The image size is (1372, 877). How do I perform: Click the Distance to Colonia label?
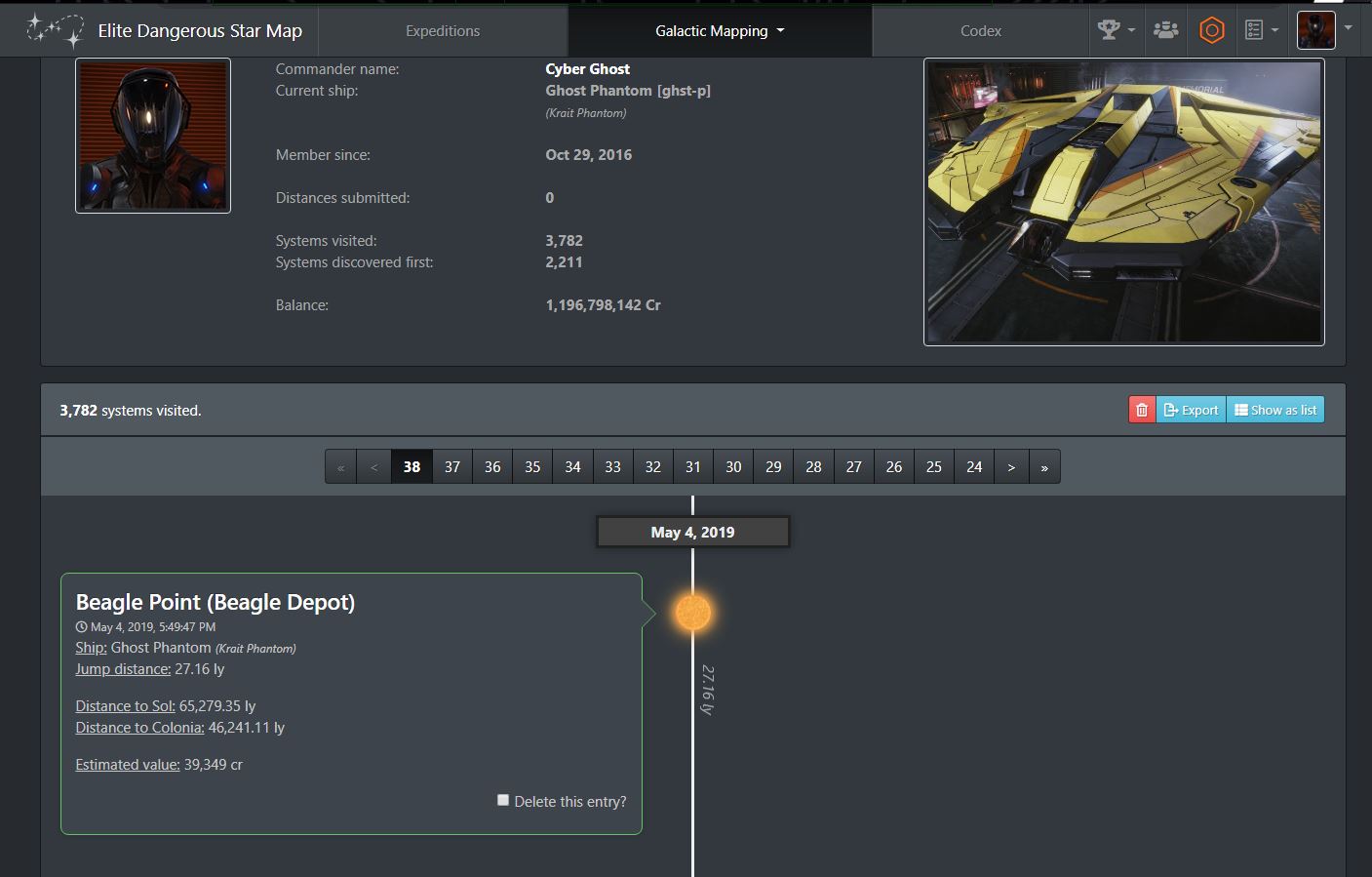[x=139, y=727]
